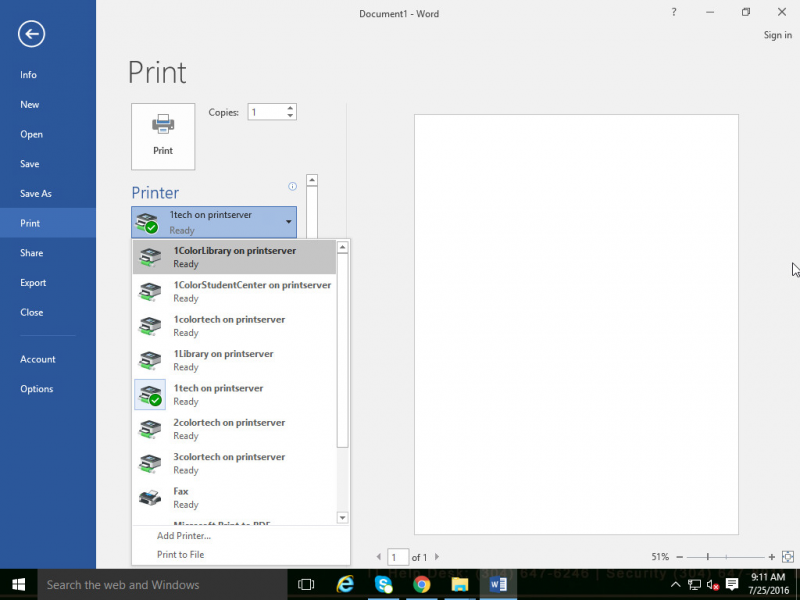Decrease copies with the down spinner arrow
This screenshot has width=800, height=600.
click(290, 116)
